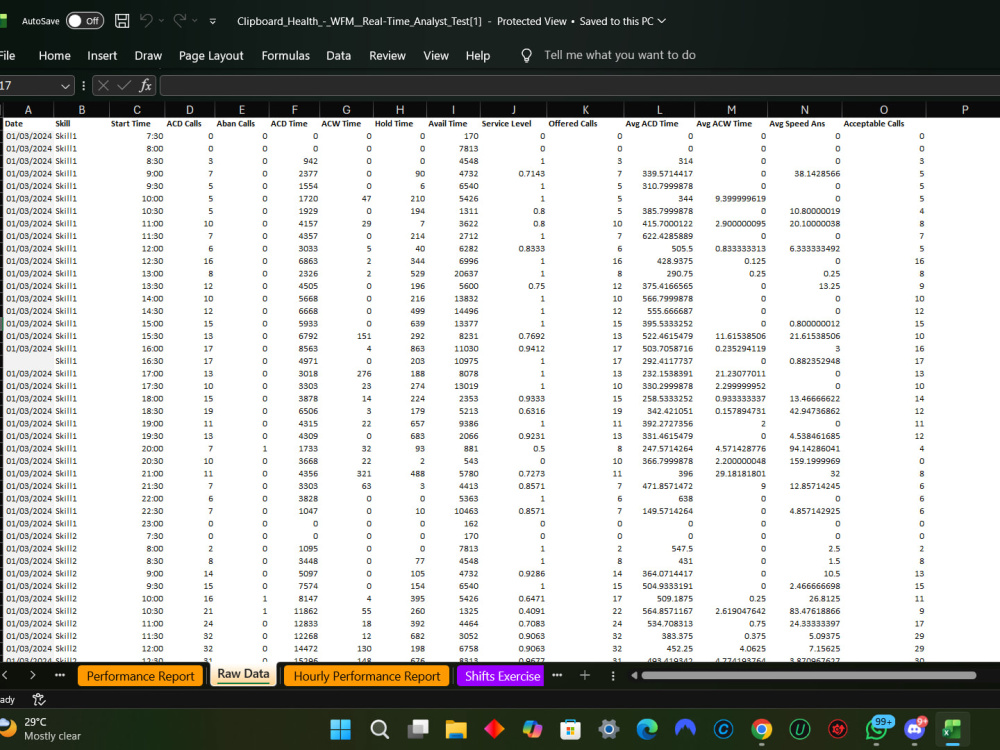
Task: Open Microsoft Edge from taskbar
Action: coord(647,729)
